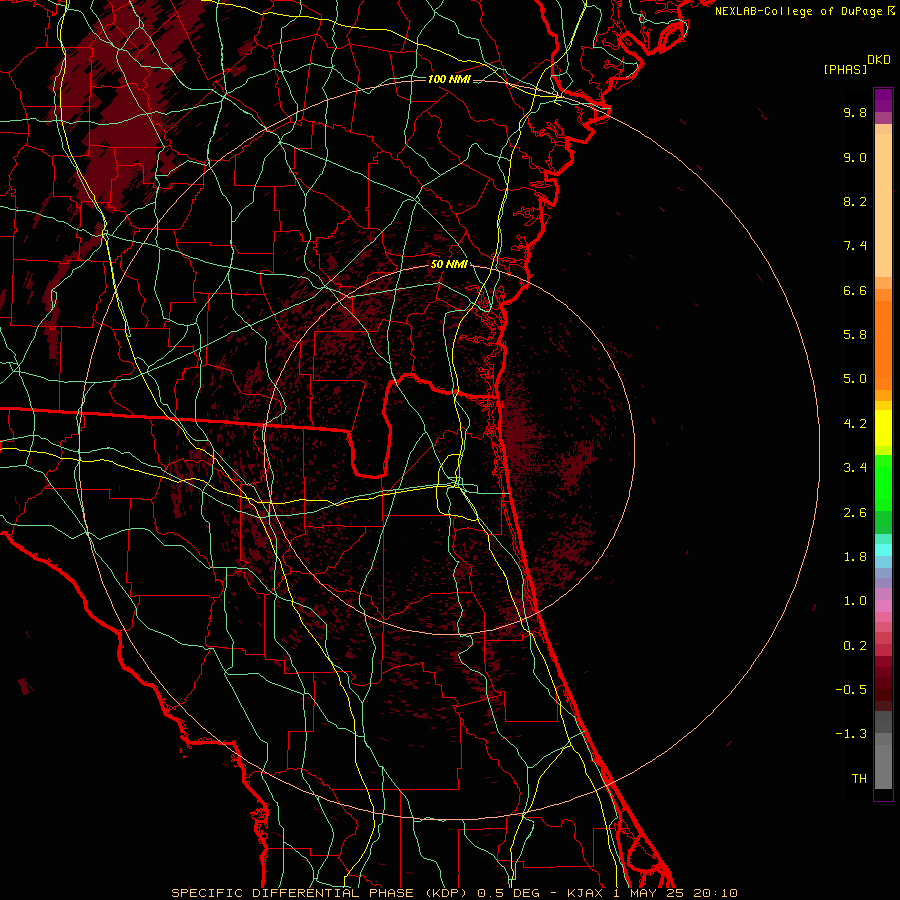Click the 4.2 value on the color scale
This screenshot has height=900, width=900.
click(x=855, y=424)
